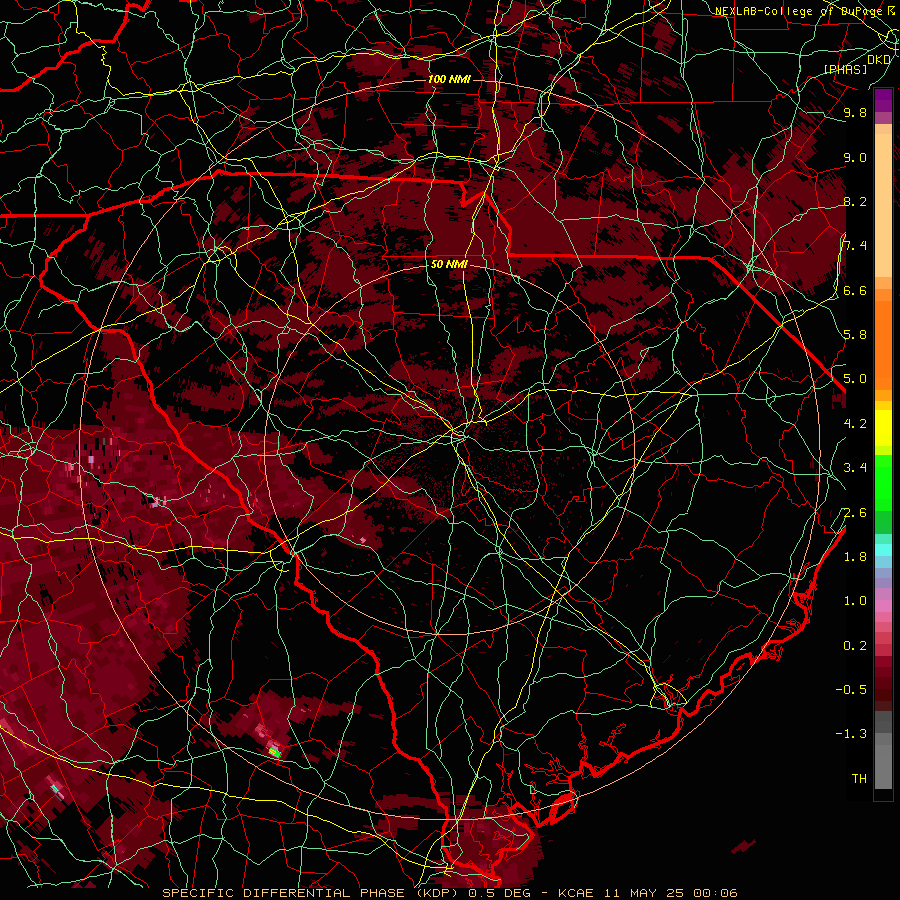Click the 0.2 value on the scale
This screenshot has height=900, width=900.
[855, 646]
